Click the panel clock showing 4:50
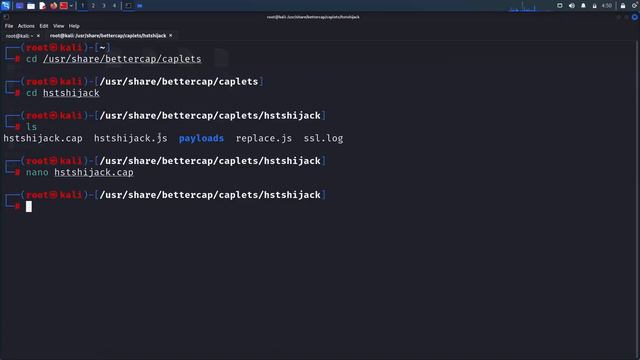Image resolution: width=640 pixels, height=360 pixels. point(607,6)
